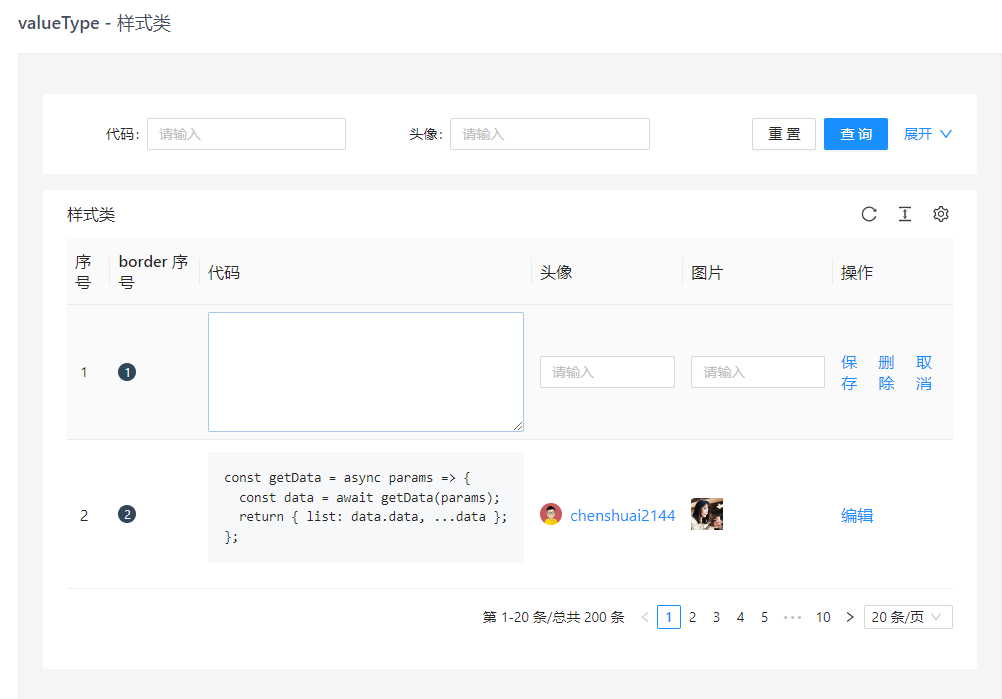Image resolution: width=1002 pixels, height=699 pixels.
Task: Click the 图片 input in row 1
Action: 758,372
